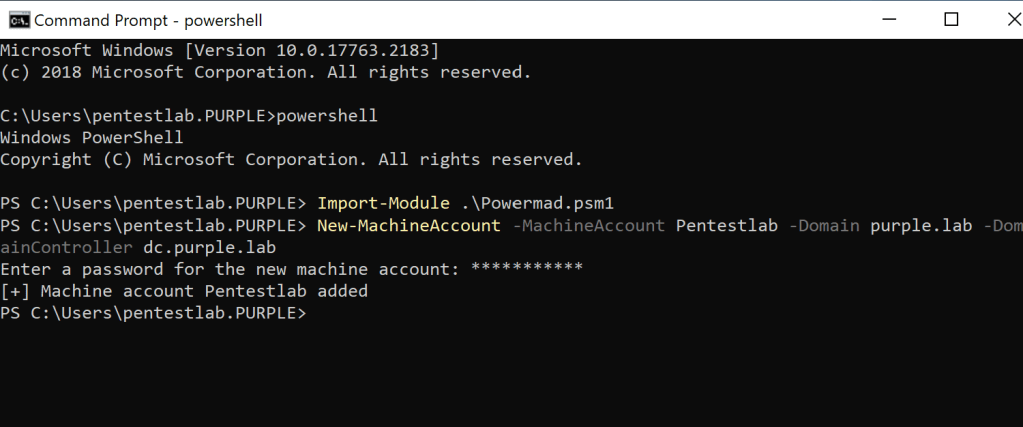Click the -Domain parameter before purple.lab

pyautogui.click(x=823, y=225)
